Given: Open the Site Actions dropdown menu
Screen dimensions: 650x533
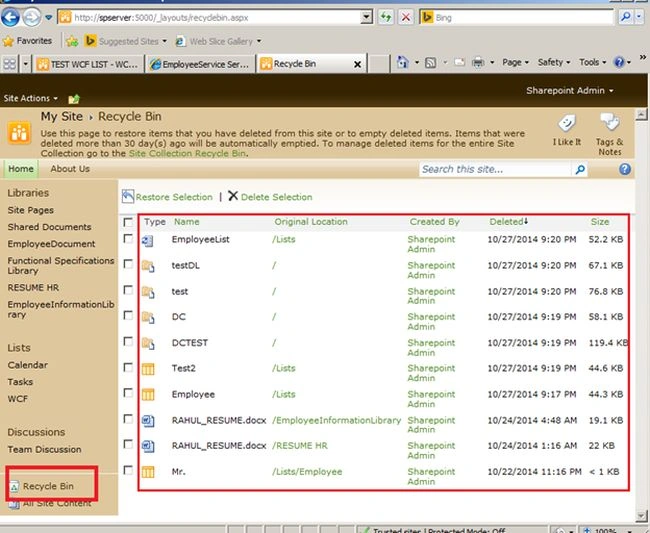Looking at the screenshot, I should 30,99.
